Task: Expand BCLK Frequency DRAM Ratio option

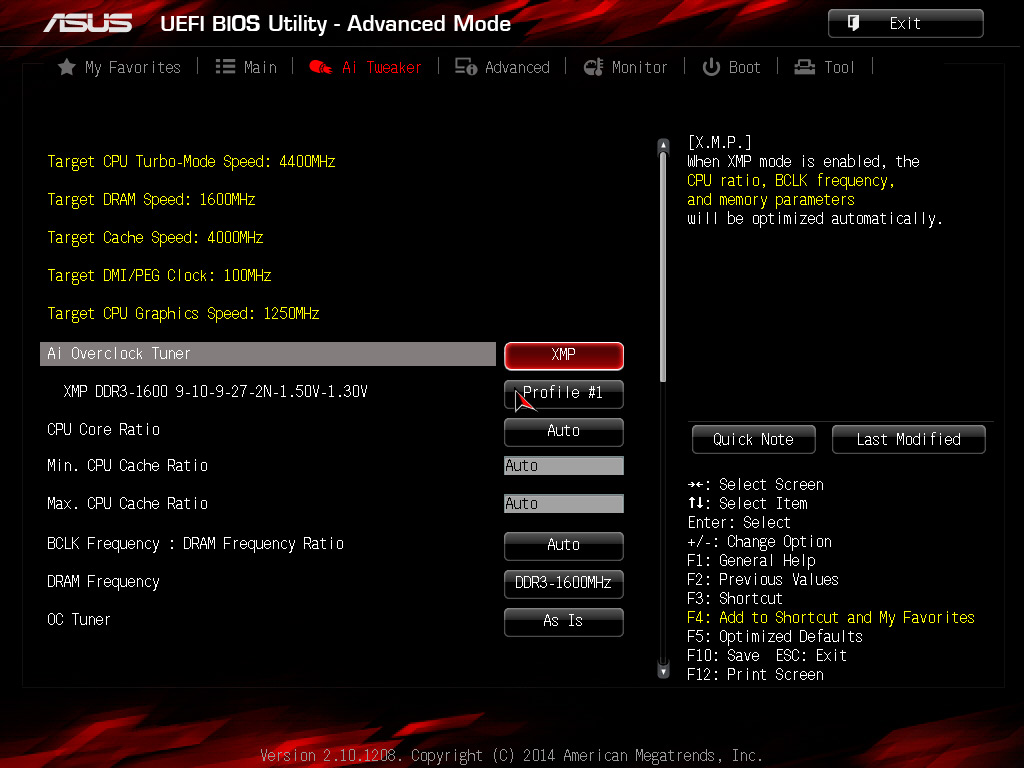Action: pyautogui.click(x=563, y=545)
